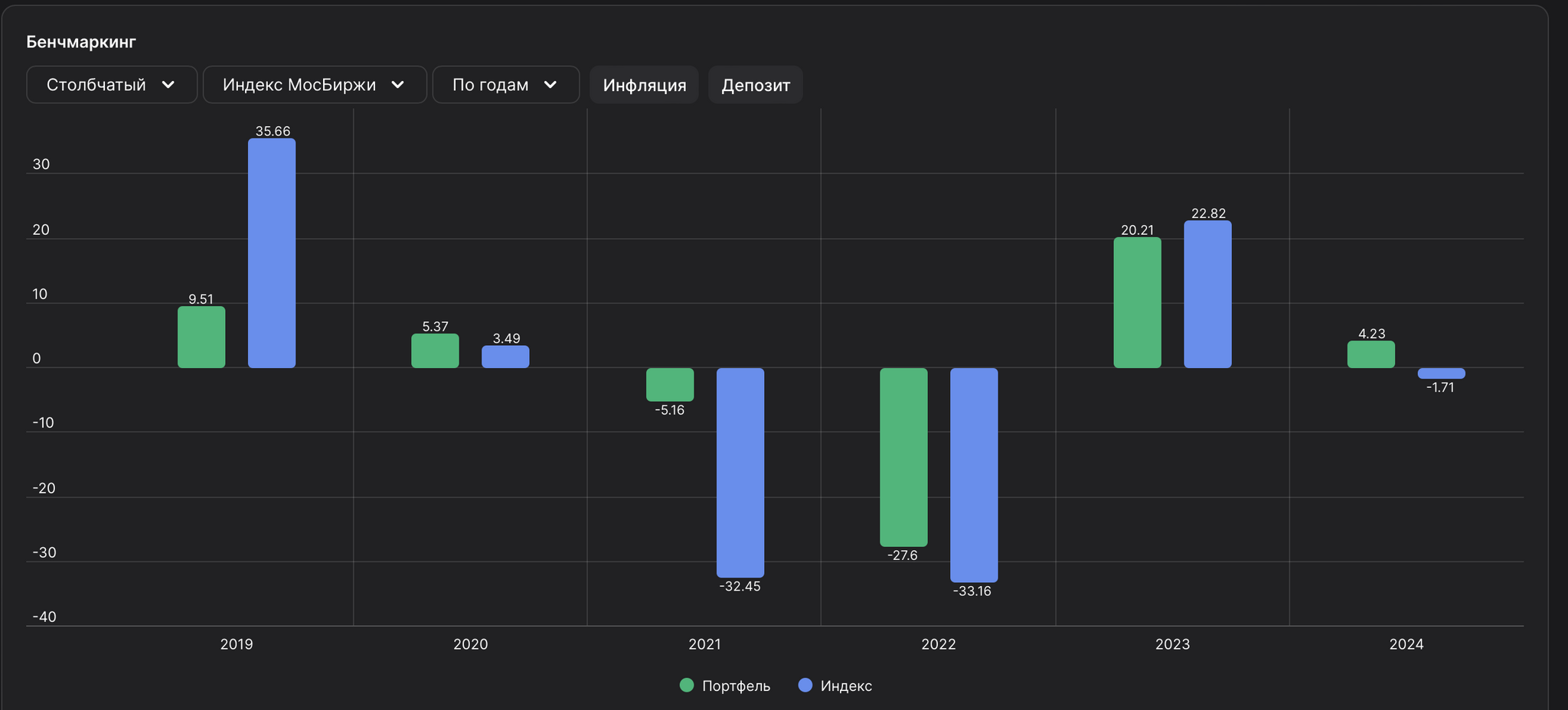Select the 2024 portfolio bar 4.23

pos(1371,354)
